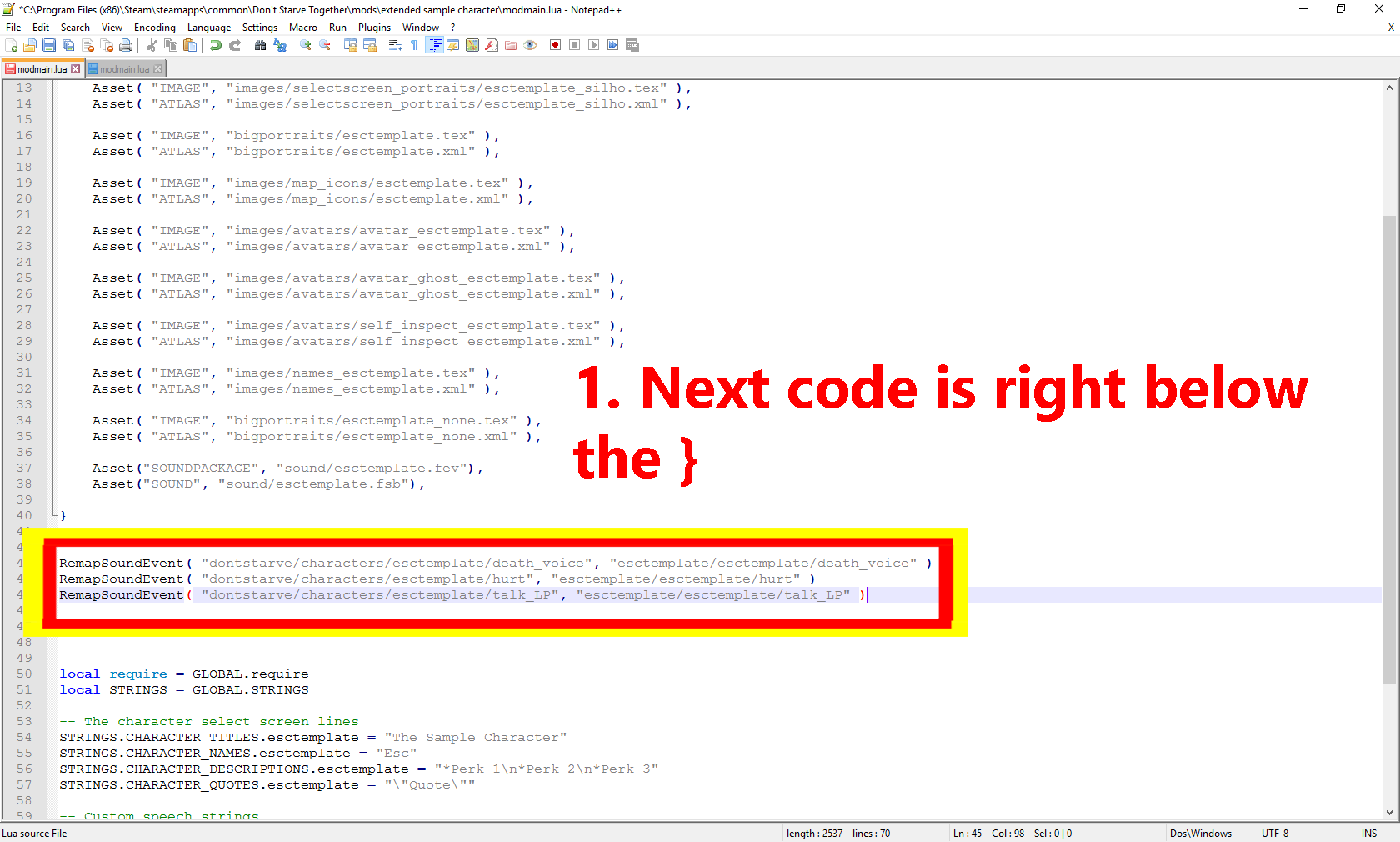Viewport: 1400px width, 842px height.
Task: Click the Paste toolbar icon
Action: click(x=190, y=45)
